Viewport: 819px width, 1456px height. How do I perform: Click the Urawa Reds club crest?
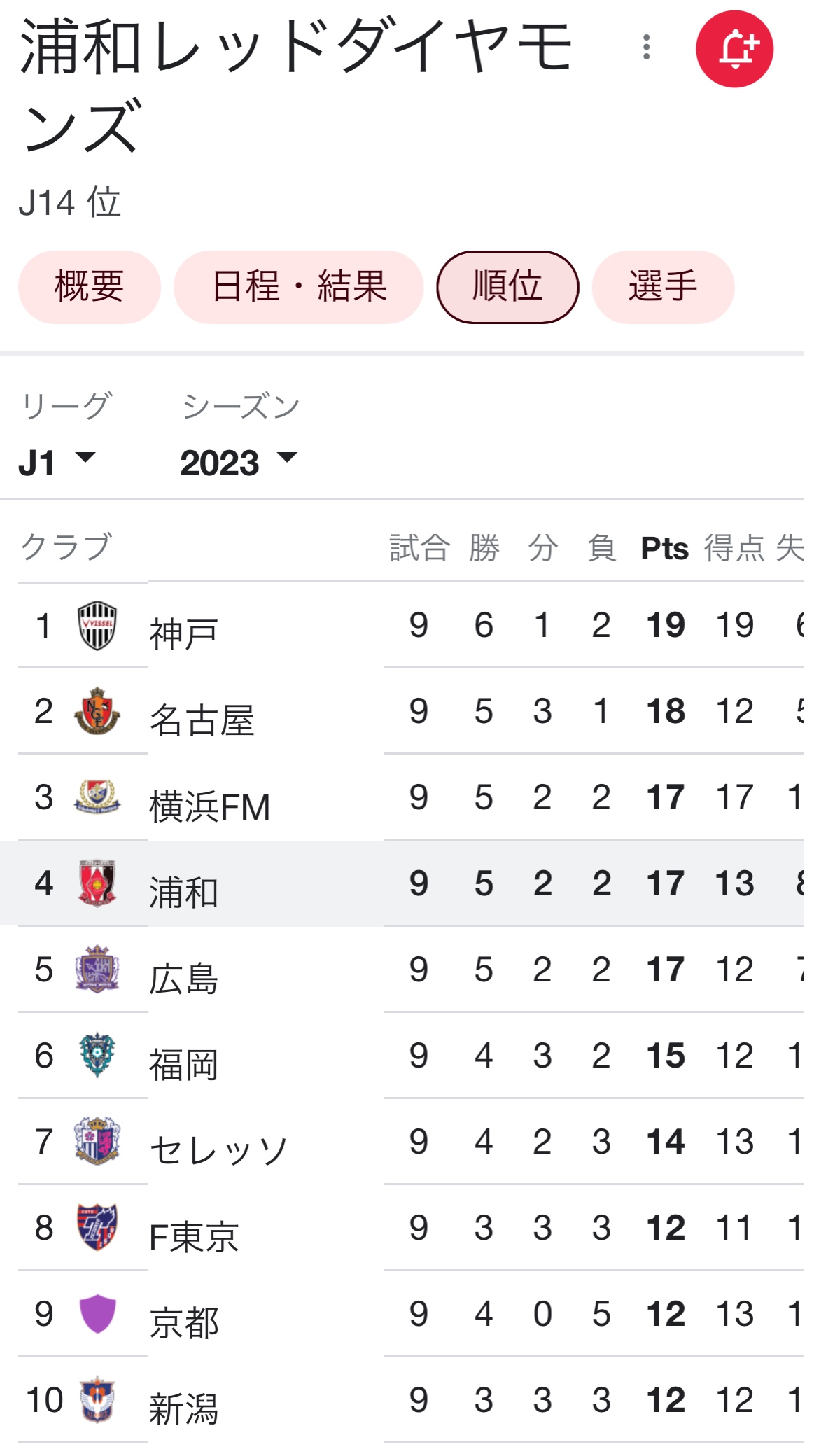point(97,883)
